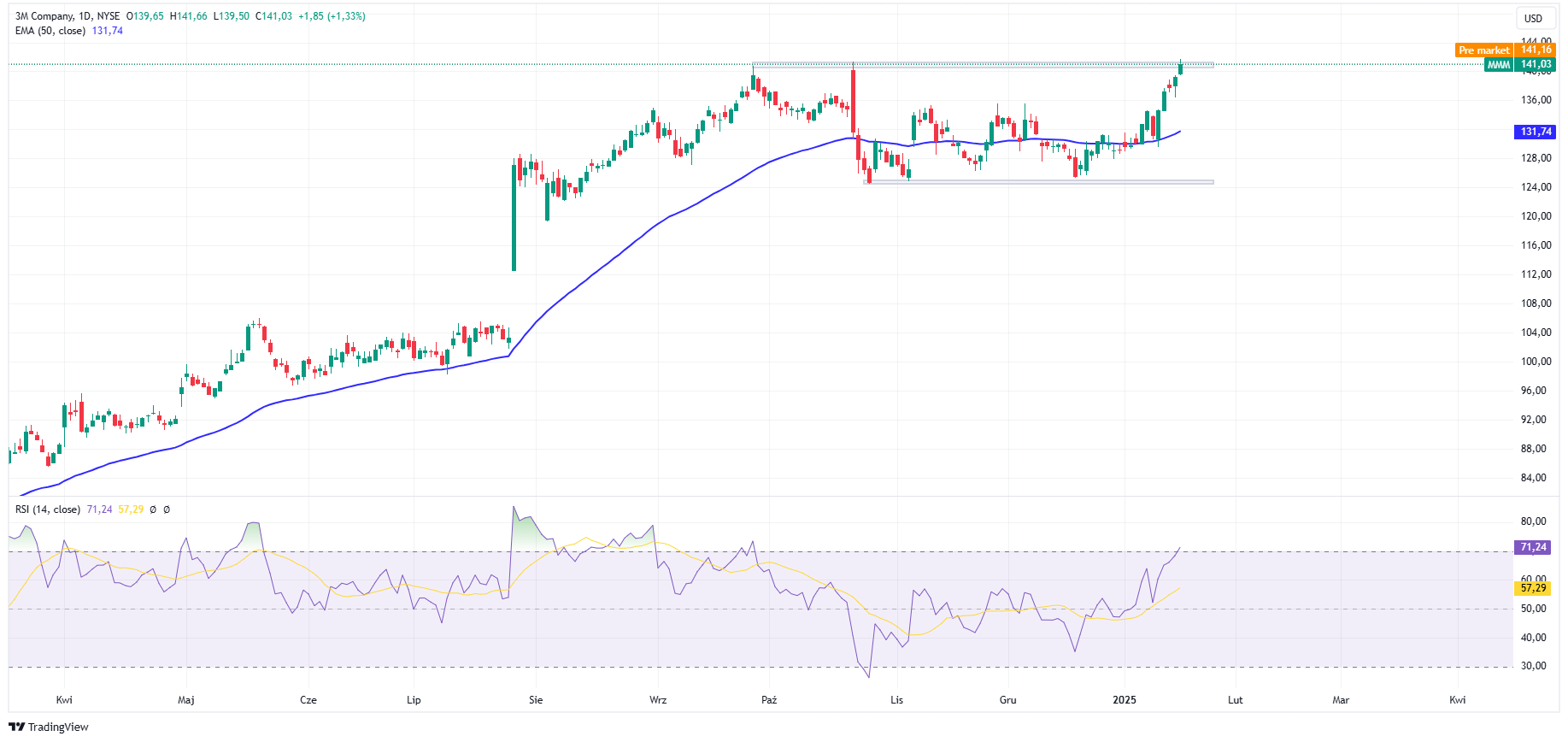Click the RSI value label 71,24 on axis

coord(1533,547)
